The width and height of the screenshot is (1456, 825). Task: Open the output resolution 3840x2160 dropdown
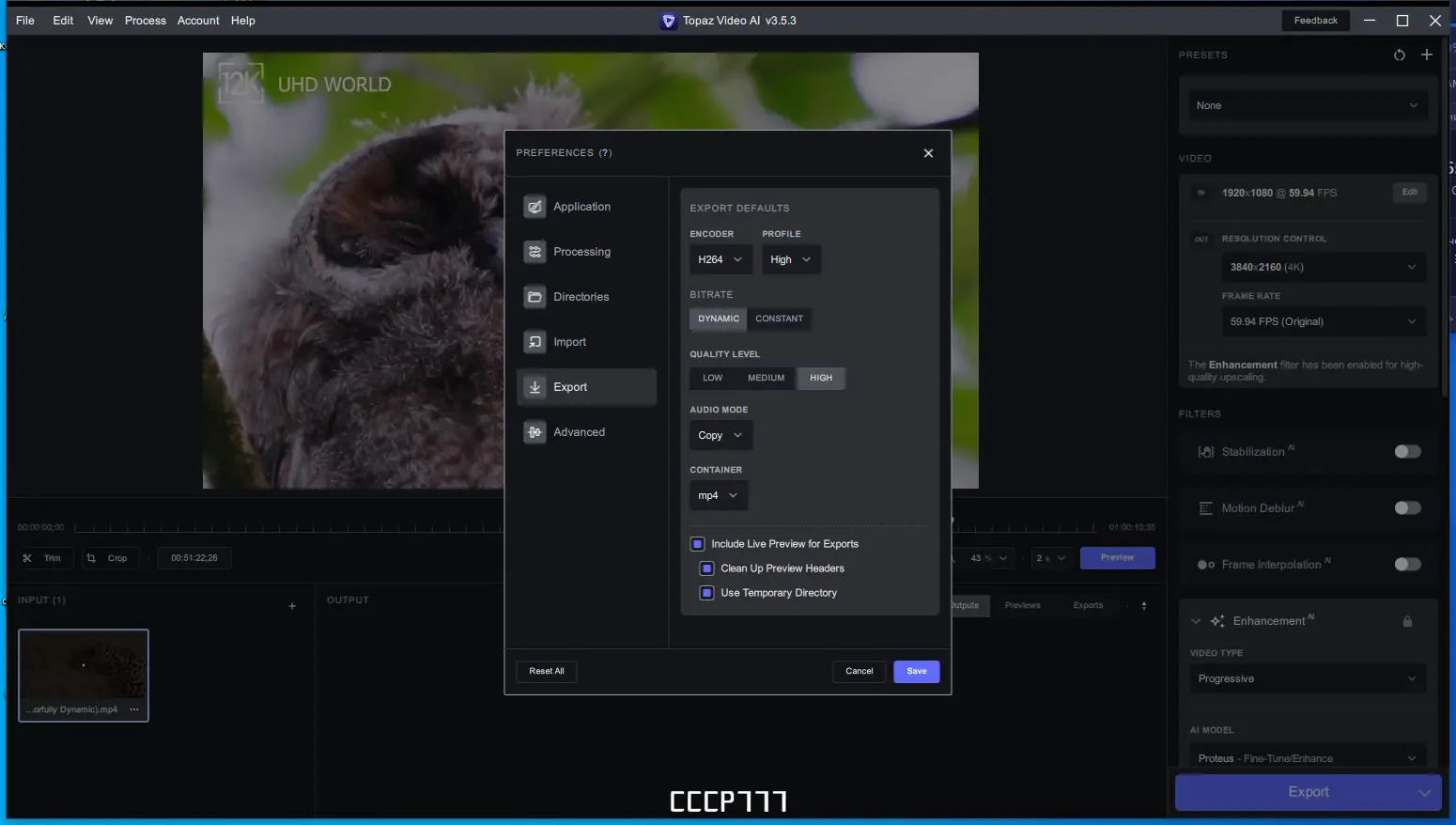[x=1323, y=267]
